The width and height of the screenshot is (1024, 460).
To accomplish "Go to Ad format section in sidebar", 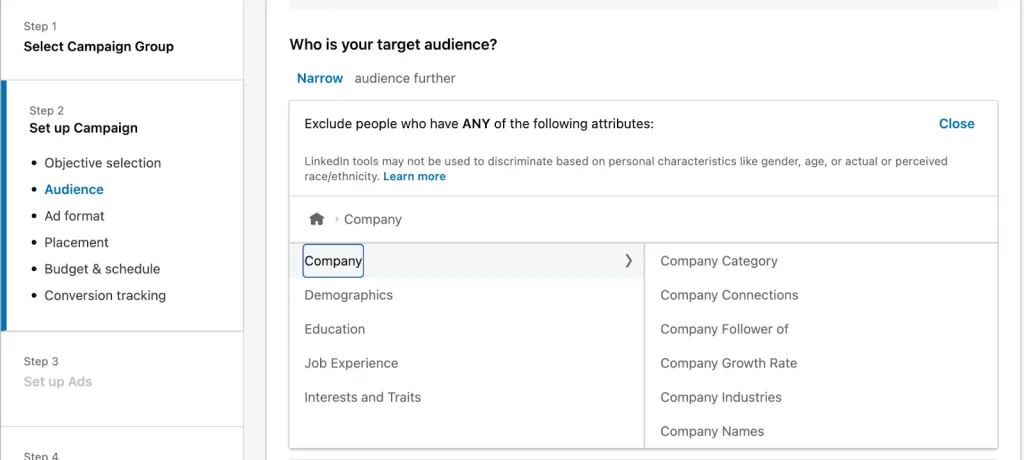I will tap(74, 216).
